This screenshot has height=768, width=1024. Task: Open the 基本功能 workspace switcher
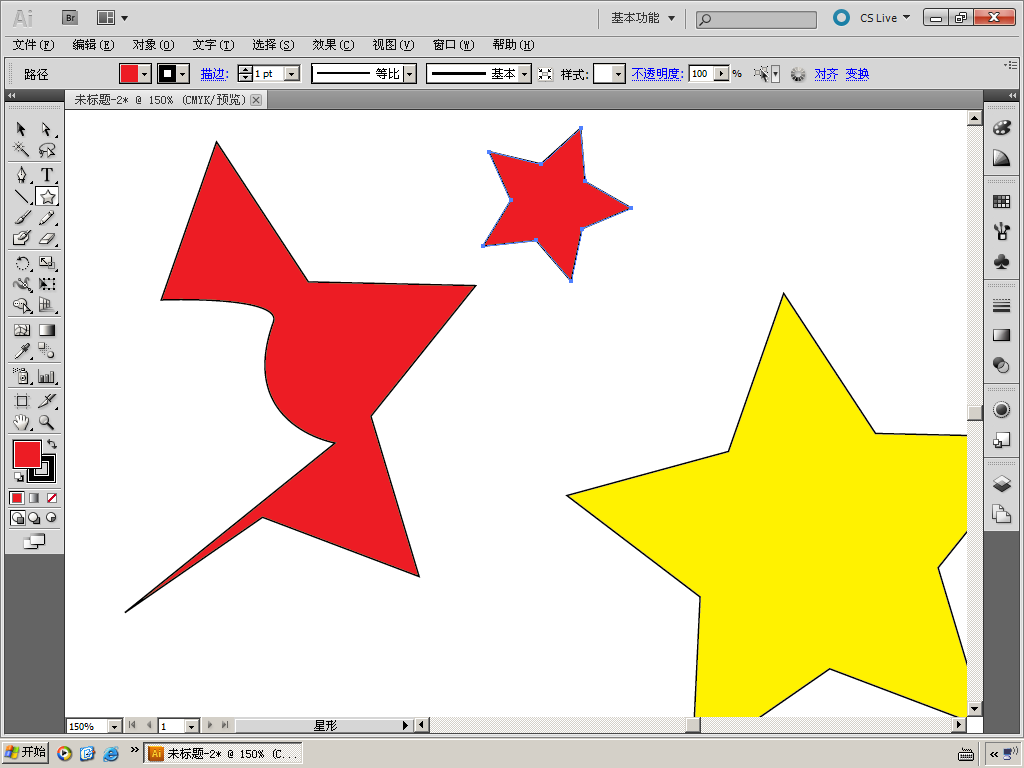[643, 18]
